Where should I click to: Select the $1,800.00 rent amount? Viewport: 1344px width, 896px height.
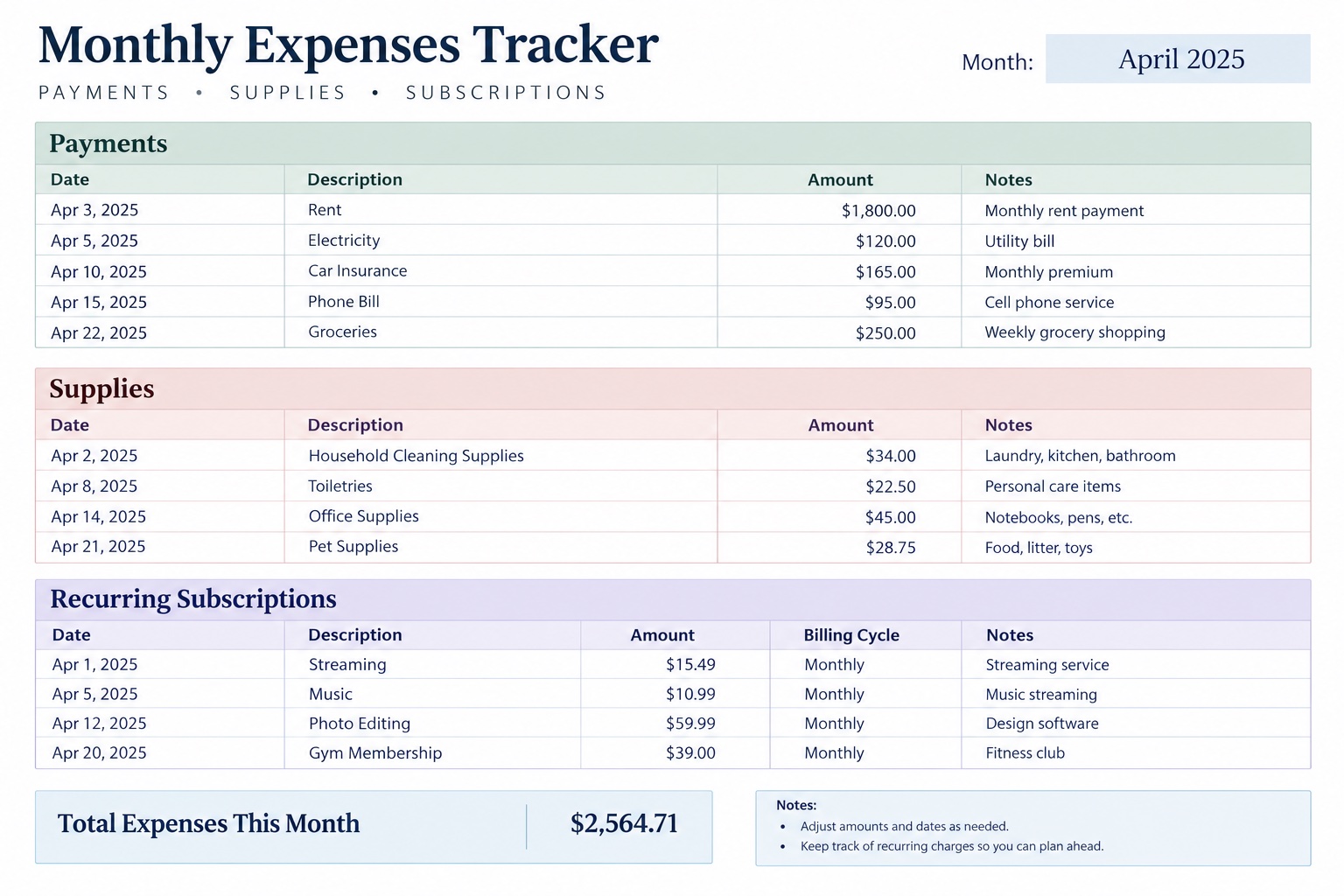tap(839, 210)
